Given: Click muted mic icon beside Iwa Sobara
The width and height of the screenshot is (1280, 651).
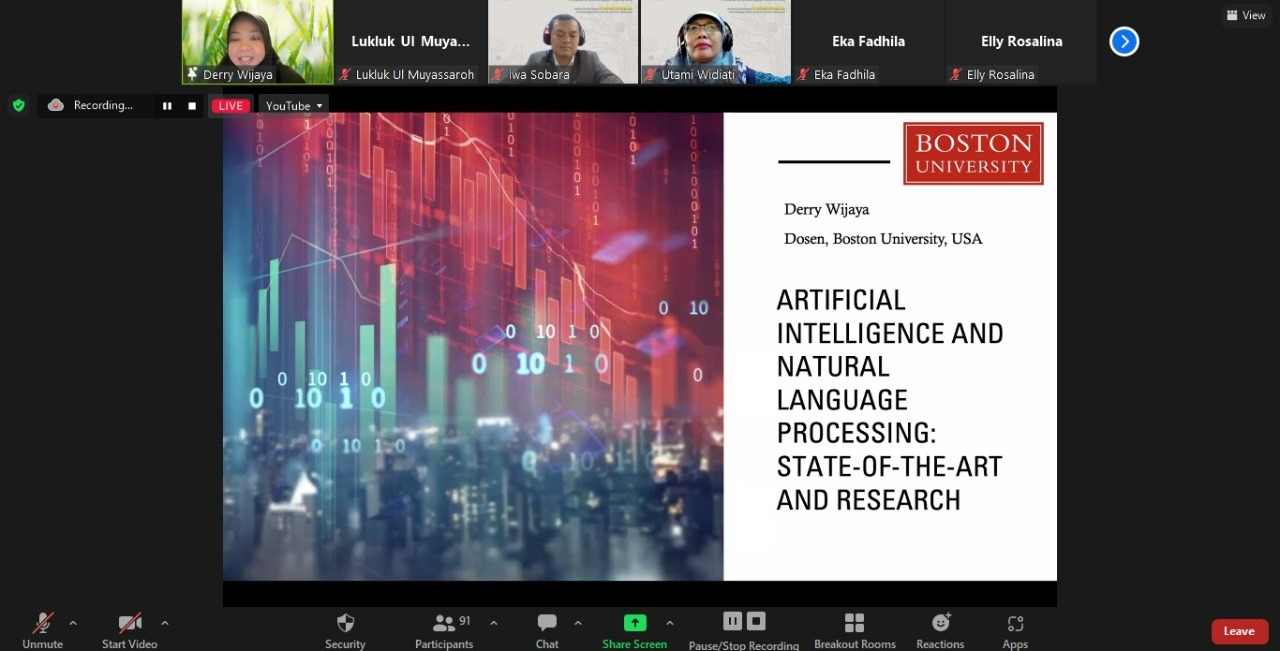Looking at the screenshot, I should pyautogui.click(x=498, y=75).
